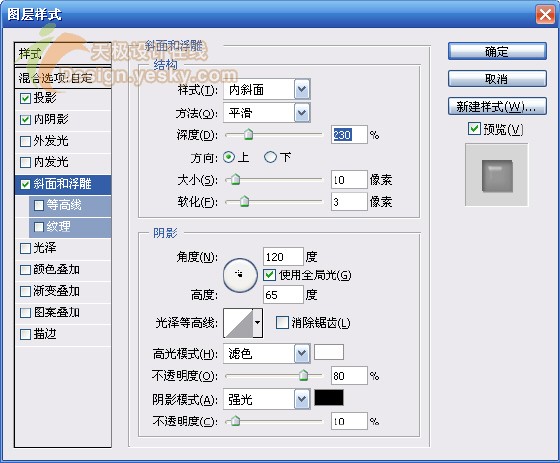Select 混合选项:自定 in the style list
Image resolution: width=560 pixels, height=463 pixels.
click(x=63, y=78)
